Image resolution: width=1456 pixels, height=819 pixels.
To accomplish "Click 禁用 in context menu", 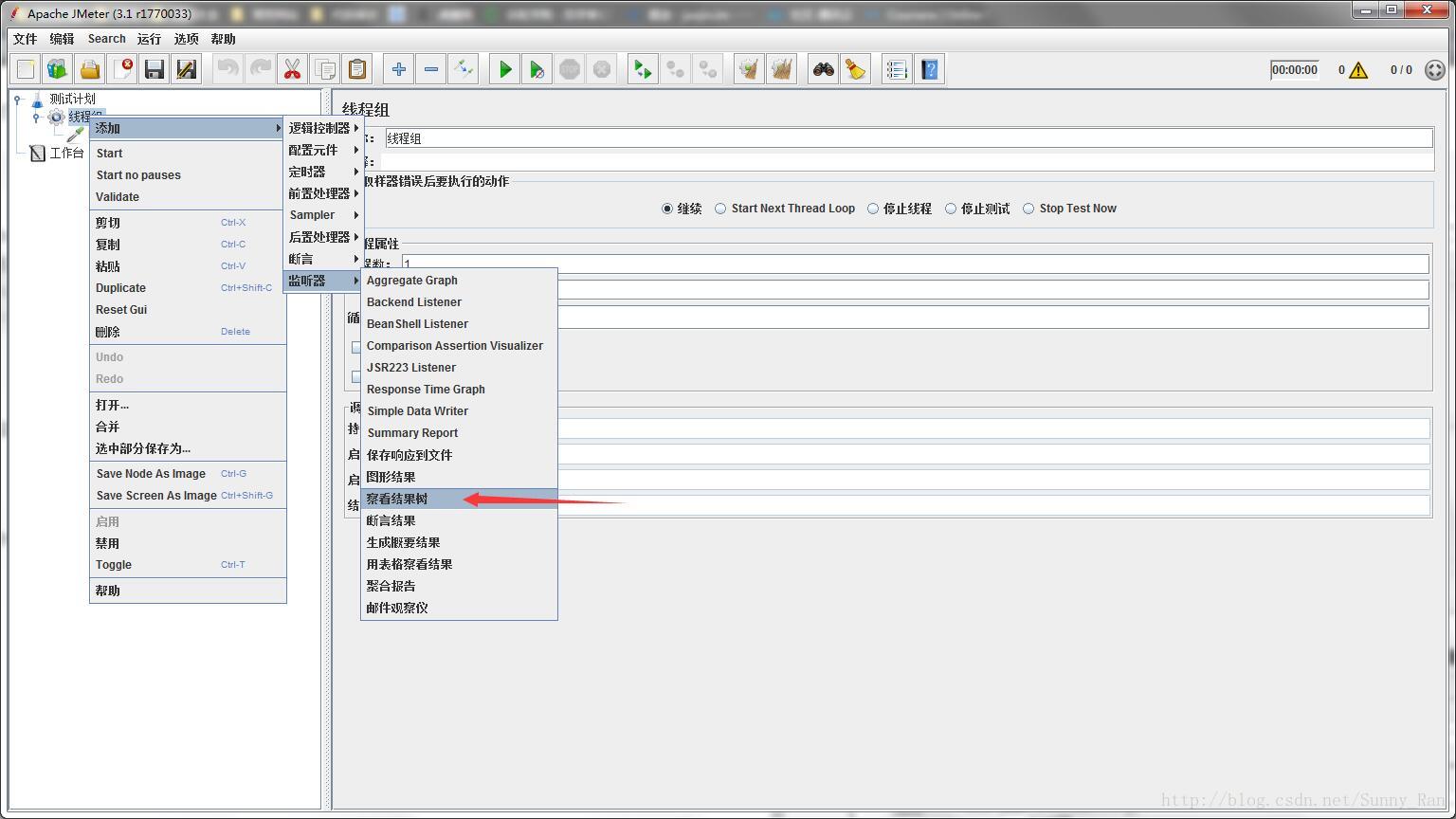I will point(188,543).
